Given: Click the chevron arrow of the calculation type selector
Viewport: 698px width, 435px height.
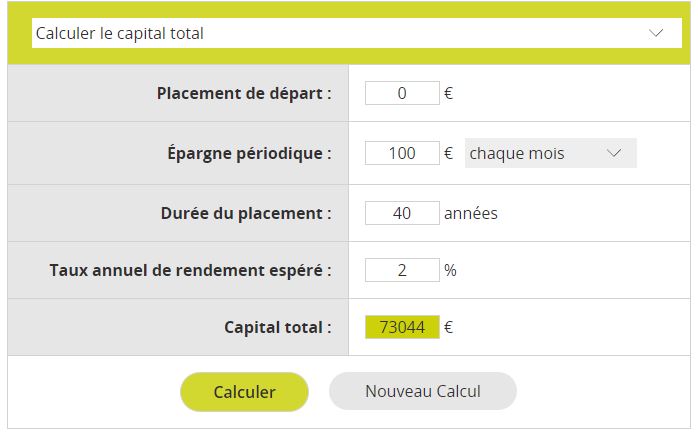Looking at the screenshot, I should pos(657,33).
